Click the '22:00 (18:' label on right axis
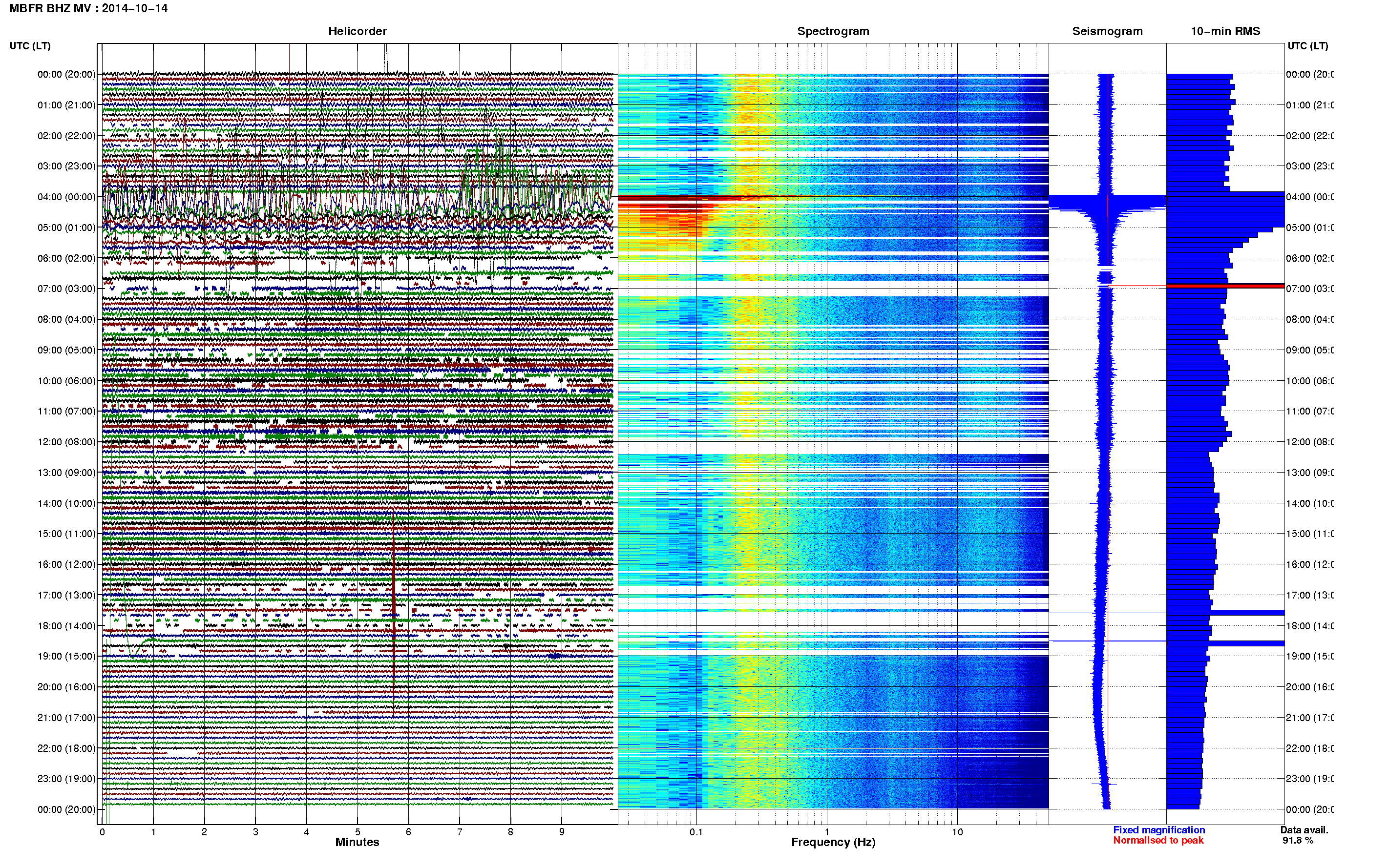 click(x=1310, y=748)
